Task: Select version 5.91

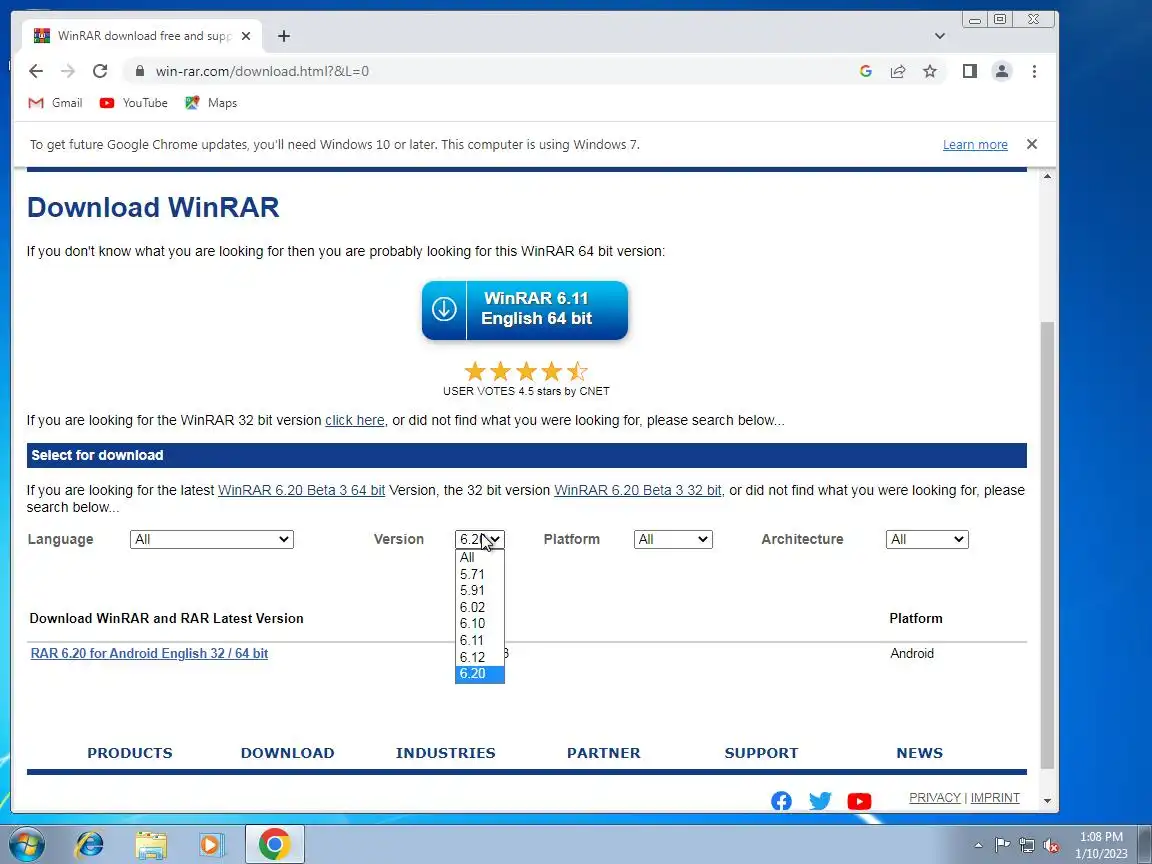Action: (480, 591)
